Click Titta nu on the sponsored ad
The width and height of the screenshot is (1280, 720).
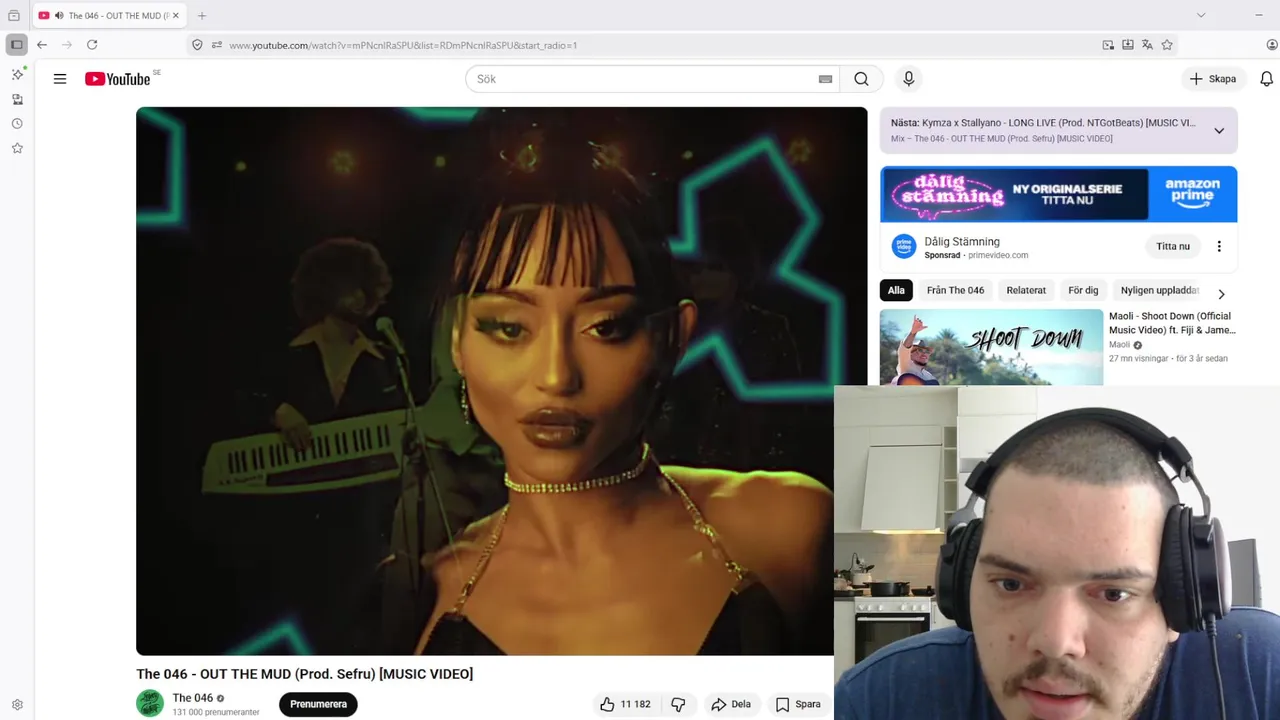click(1173, 246)
